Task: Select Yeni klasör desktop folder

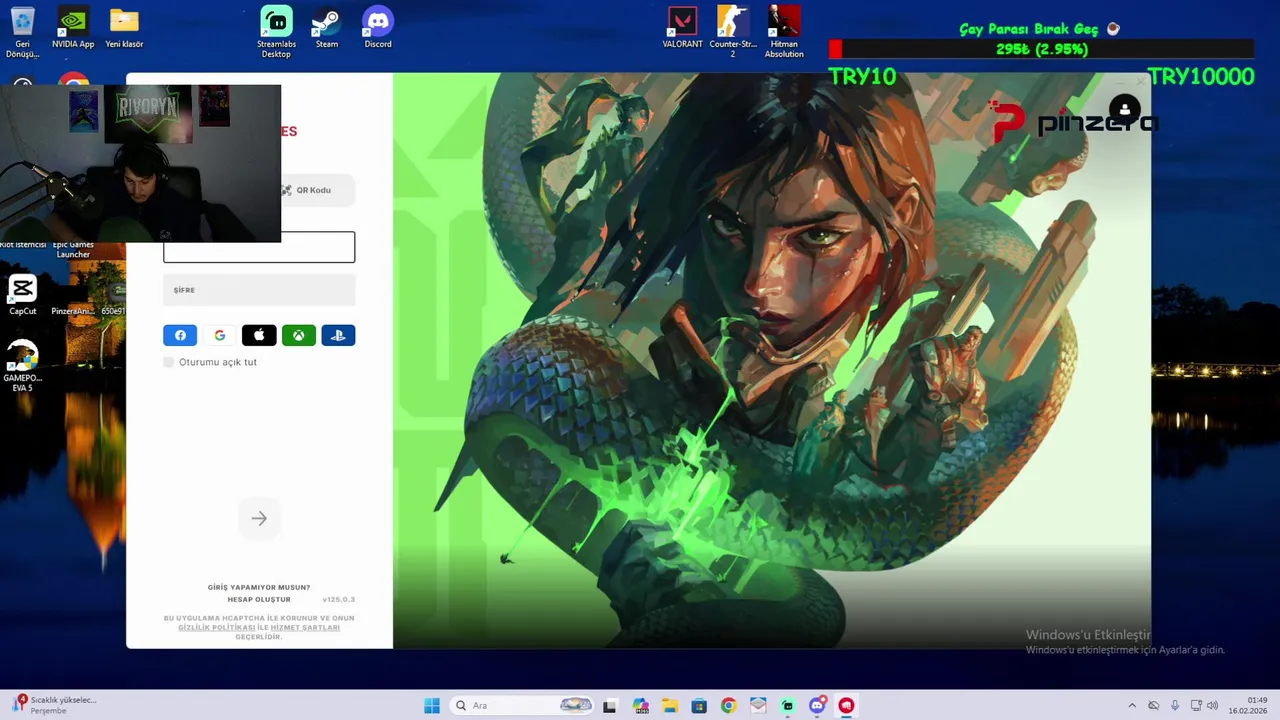Action: 124,29
